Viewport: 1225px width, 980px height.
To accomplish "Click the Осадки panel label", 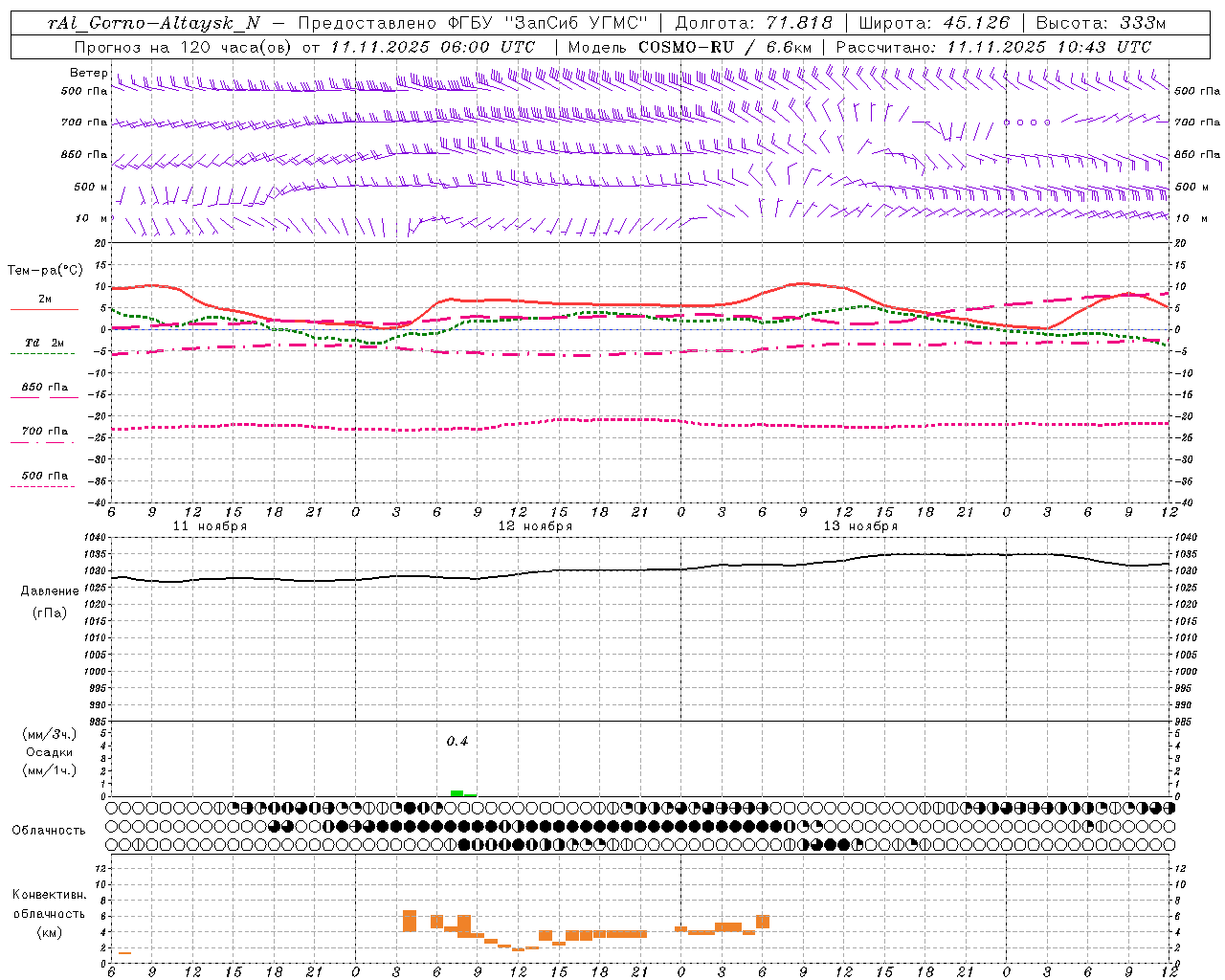I will (50, 752).
